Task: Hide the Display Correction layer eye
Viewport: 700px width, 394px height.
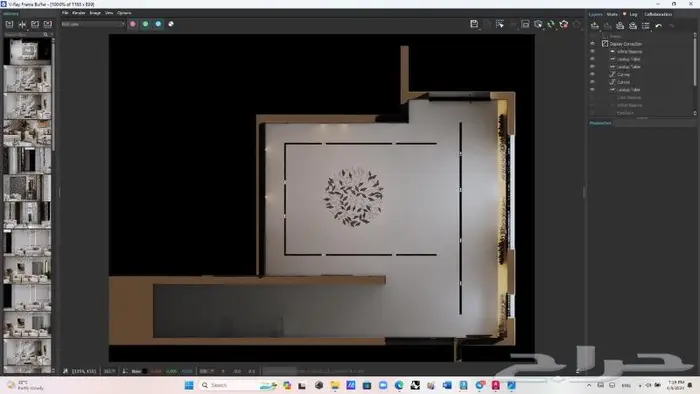Action: tap(592, 44)
